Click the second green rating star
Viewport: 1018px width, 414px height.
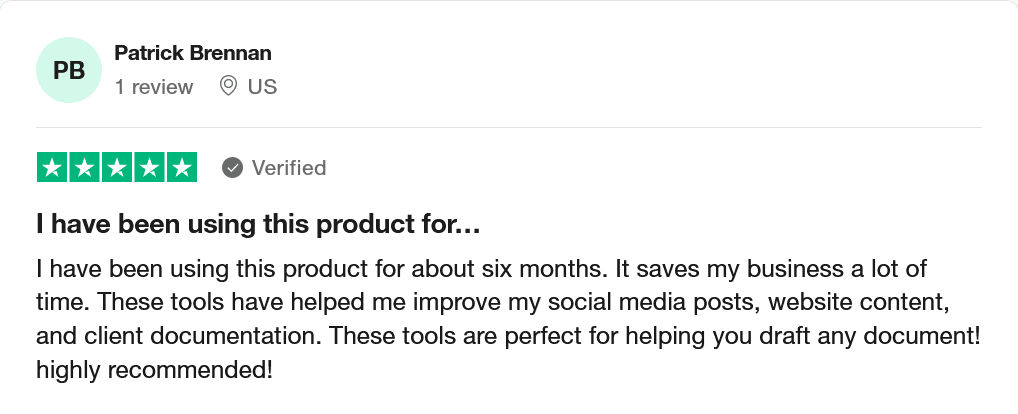point(84,168)
